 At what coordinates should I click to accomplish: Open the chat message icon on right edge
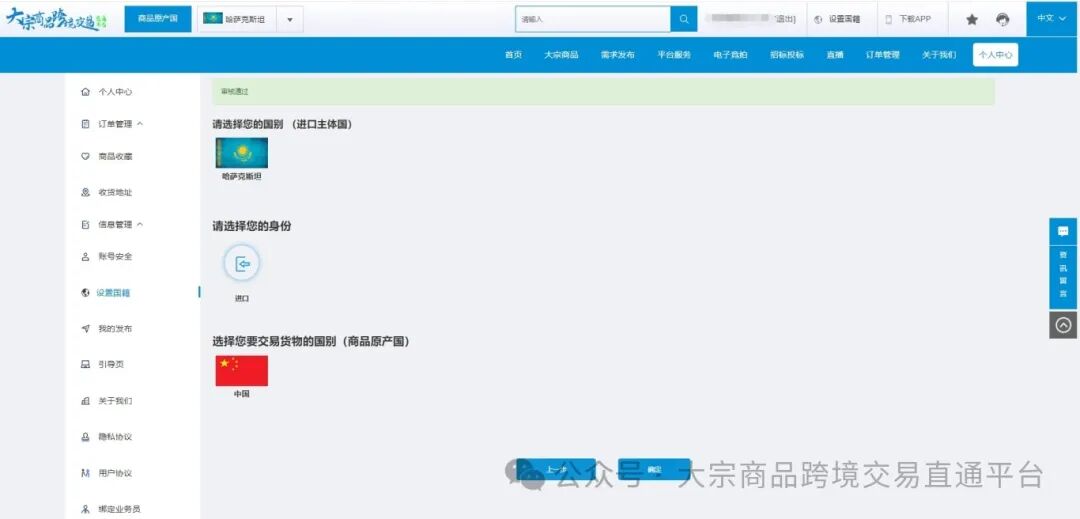coord(1062,231)
